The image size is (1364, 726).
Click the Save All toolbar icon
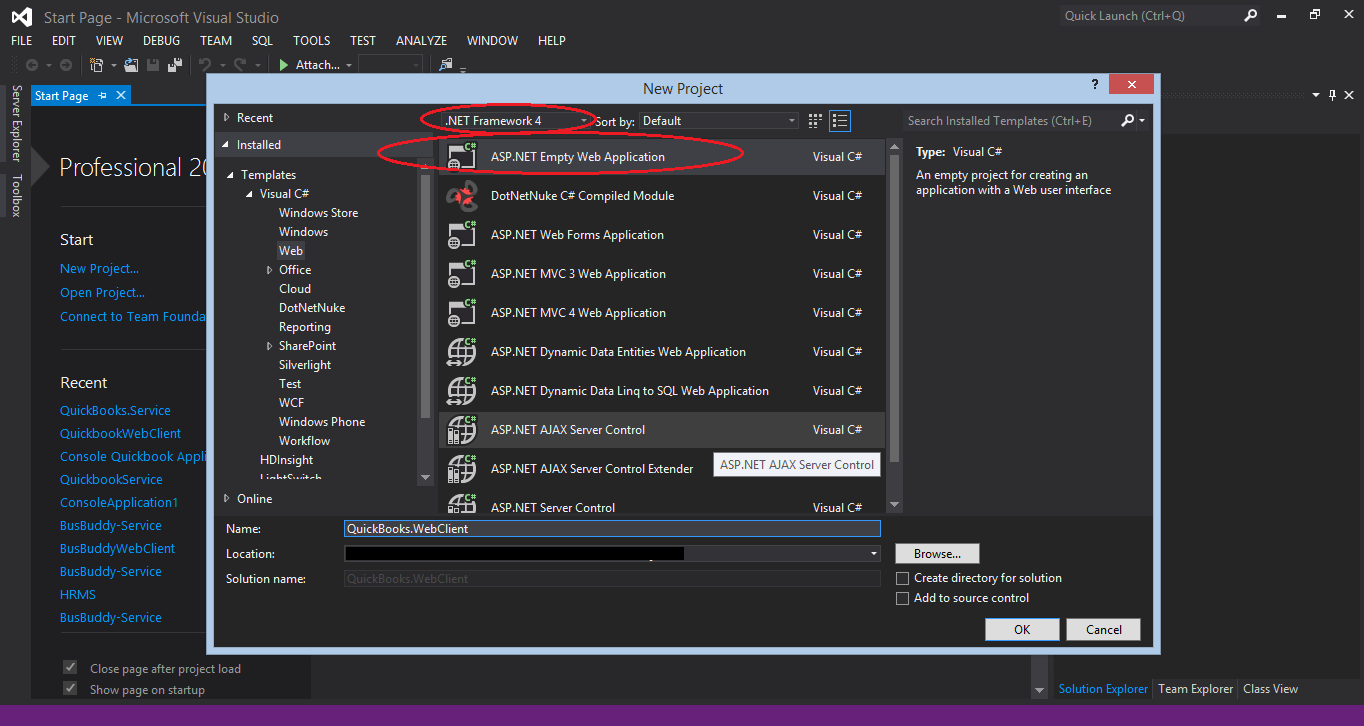coord(176,65)
